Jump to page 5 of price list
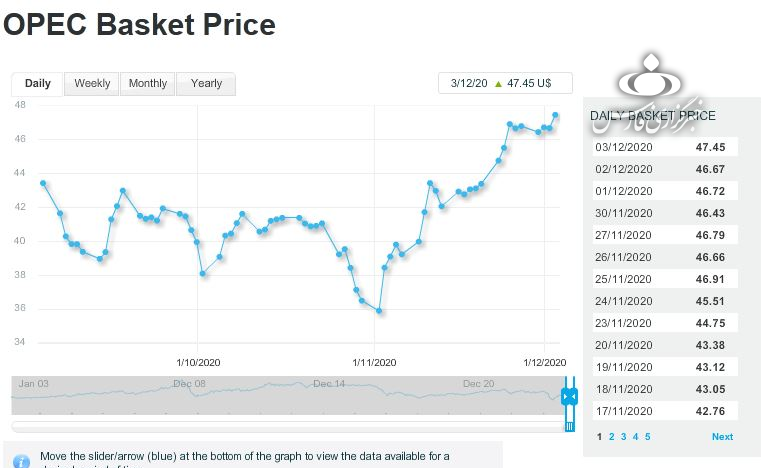Screen dimensions: 761x468 click(647, 437)
